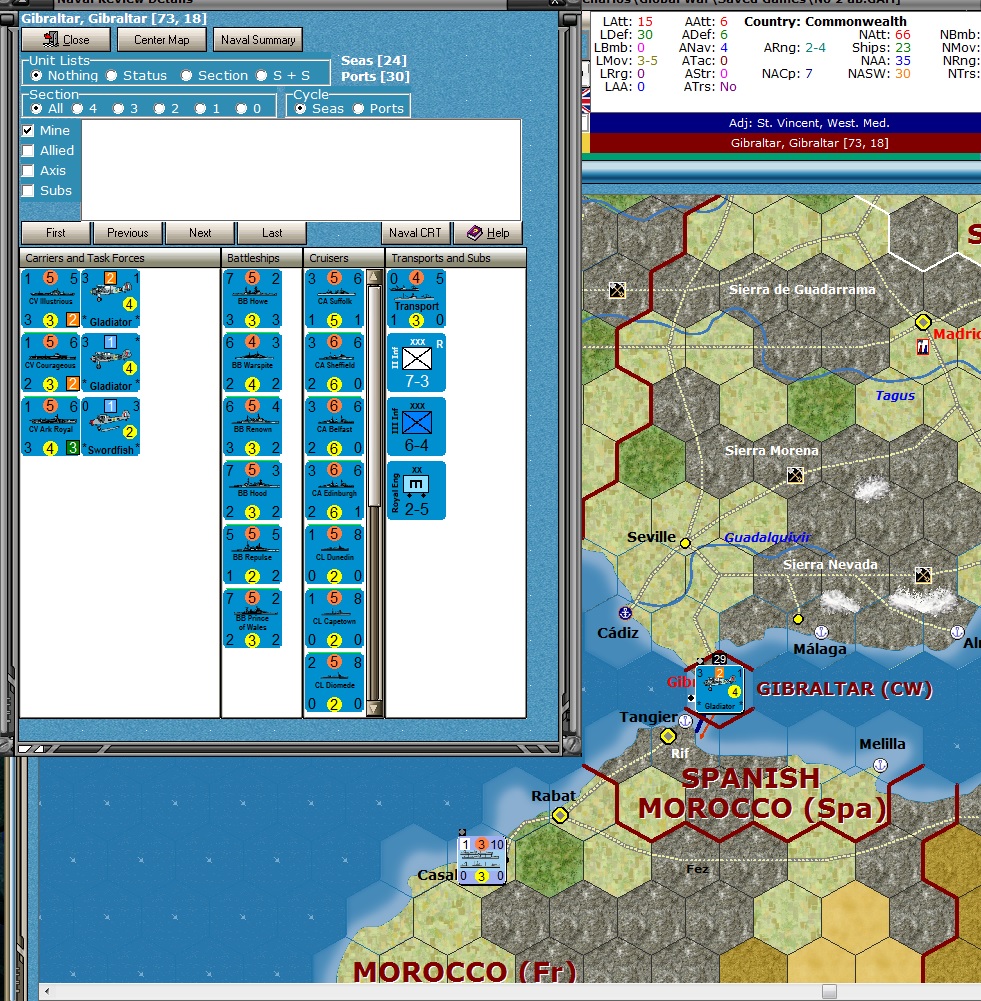Select the BB Repulse battleship counter

coord(253,554)
